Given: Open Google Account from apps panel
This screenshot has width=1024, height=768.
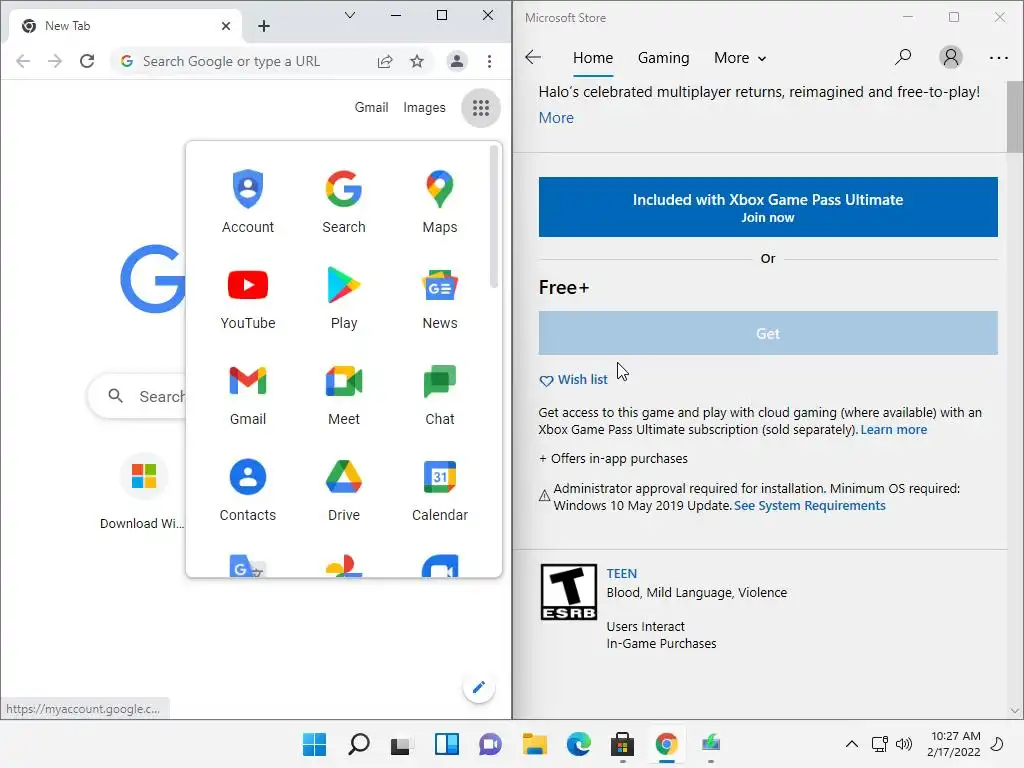Looking at the screenshot, I should pyautogui.click(x=248, y=201).
